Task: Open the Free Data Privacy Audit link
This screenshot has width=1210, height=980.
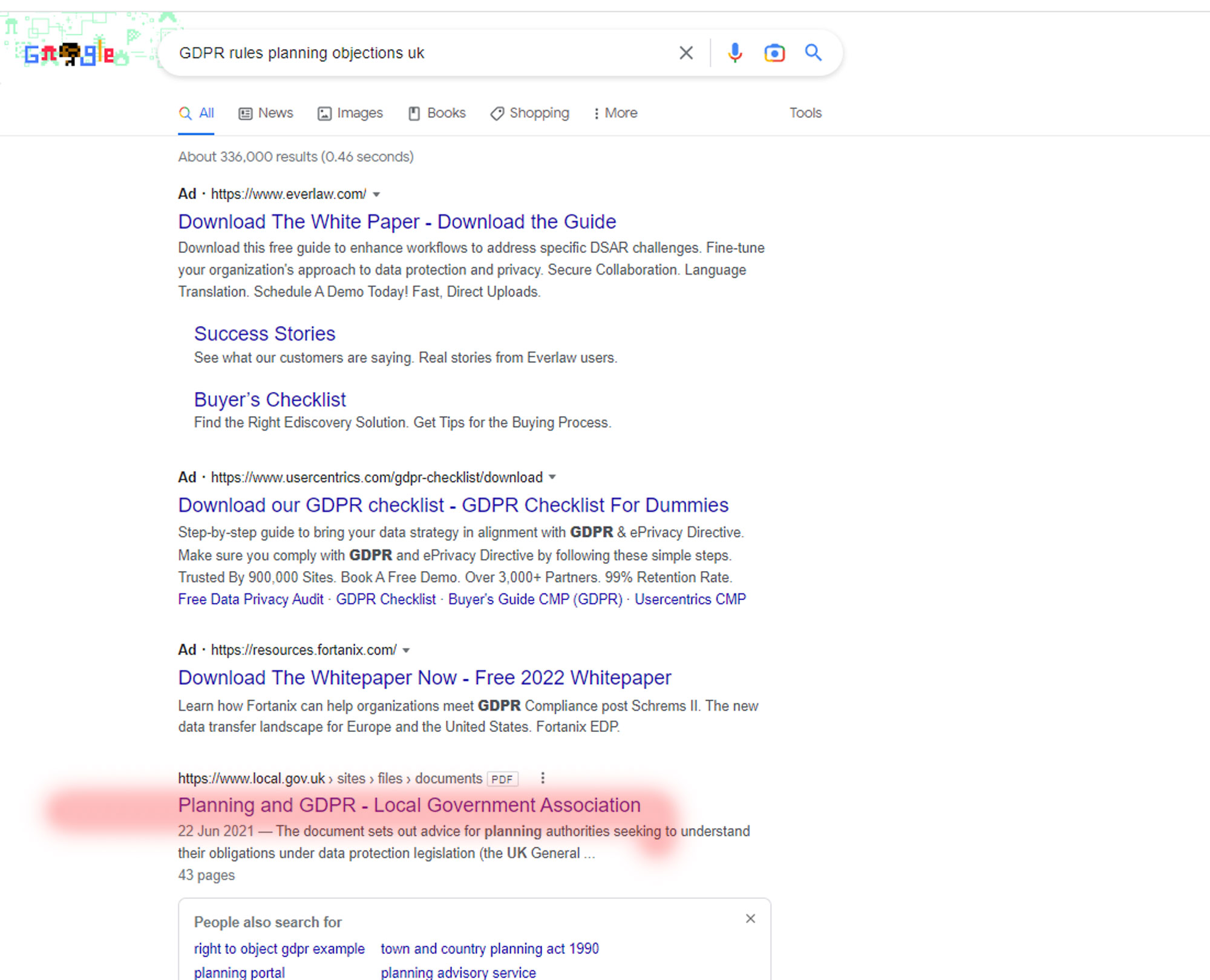Action: click(x=251, y=599)
